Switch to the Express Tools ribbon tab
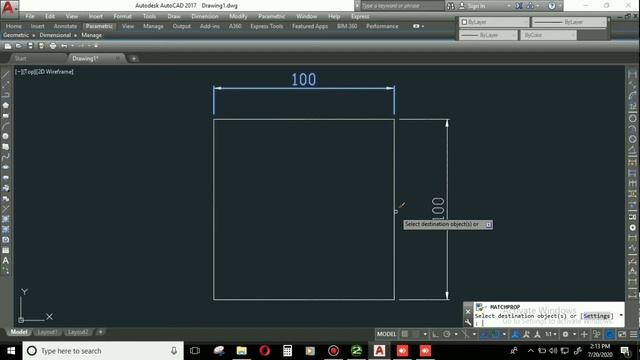The image size is (640, 360). (x=267, y=26)
